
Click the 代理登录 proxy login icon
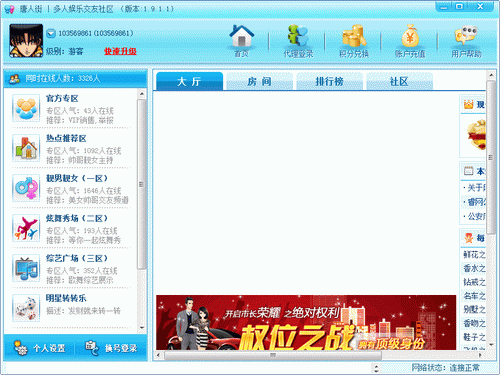coord(298,36)
